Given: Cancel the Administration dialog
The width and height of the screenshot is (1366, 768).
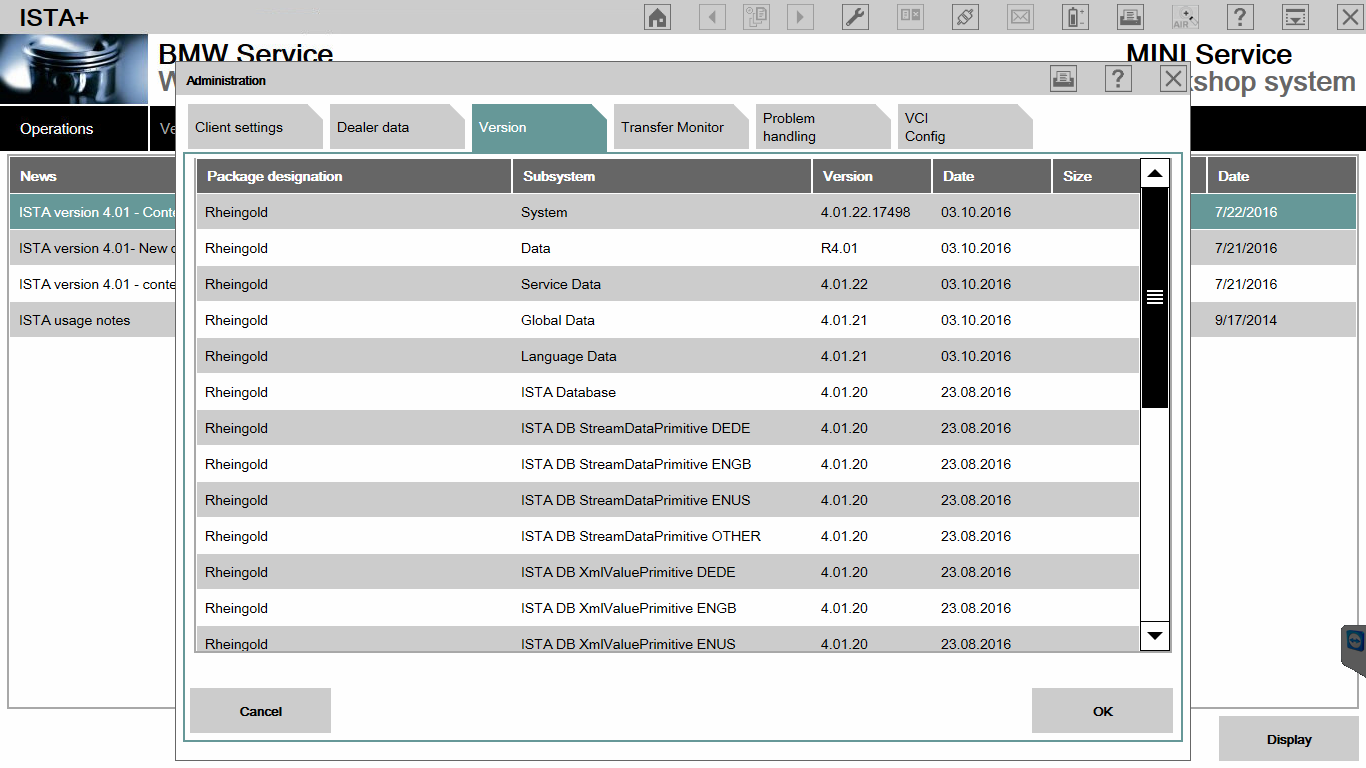Looking at the screenshot, I should point(260,710).
